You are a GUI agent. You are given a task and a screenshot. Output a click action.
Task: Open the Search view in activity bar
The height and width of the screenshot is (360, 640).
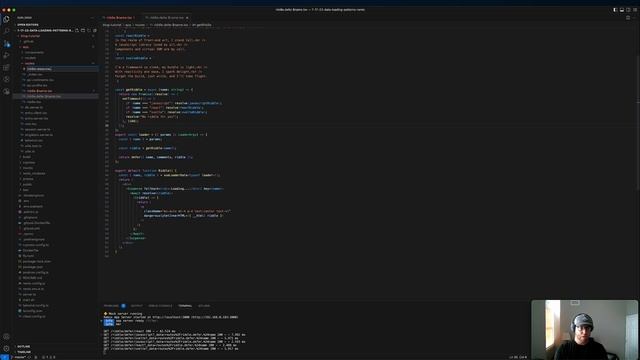6,31
